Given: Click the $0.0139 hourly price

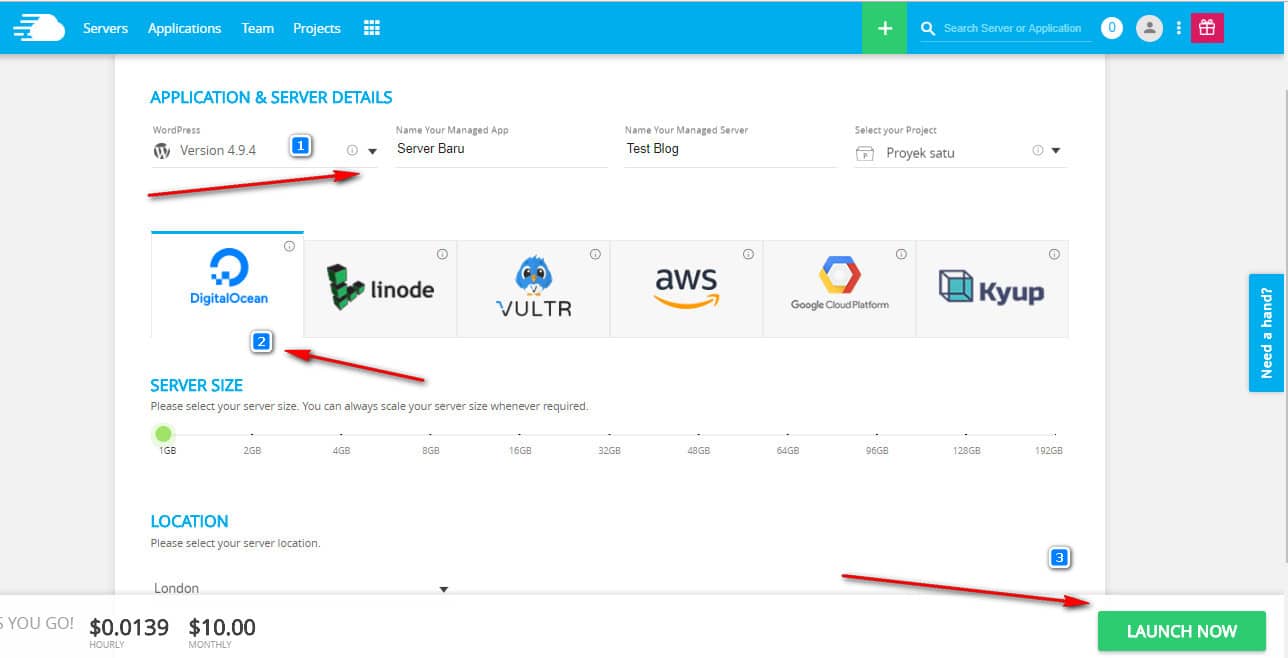Looking at the screenshot, I should (129, 627).
